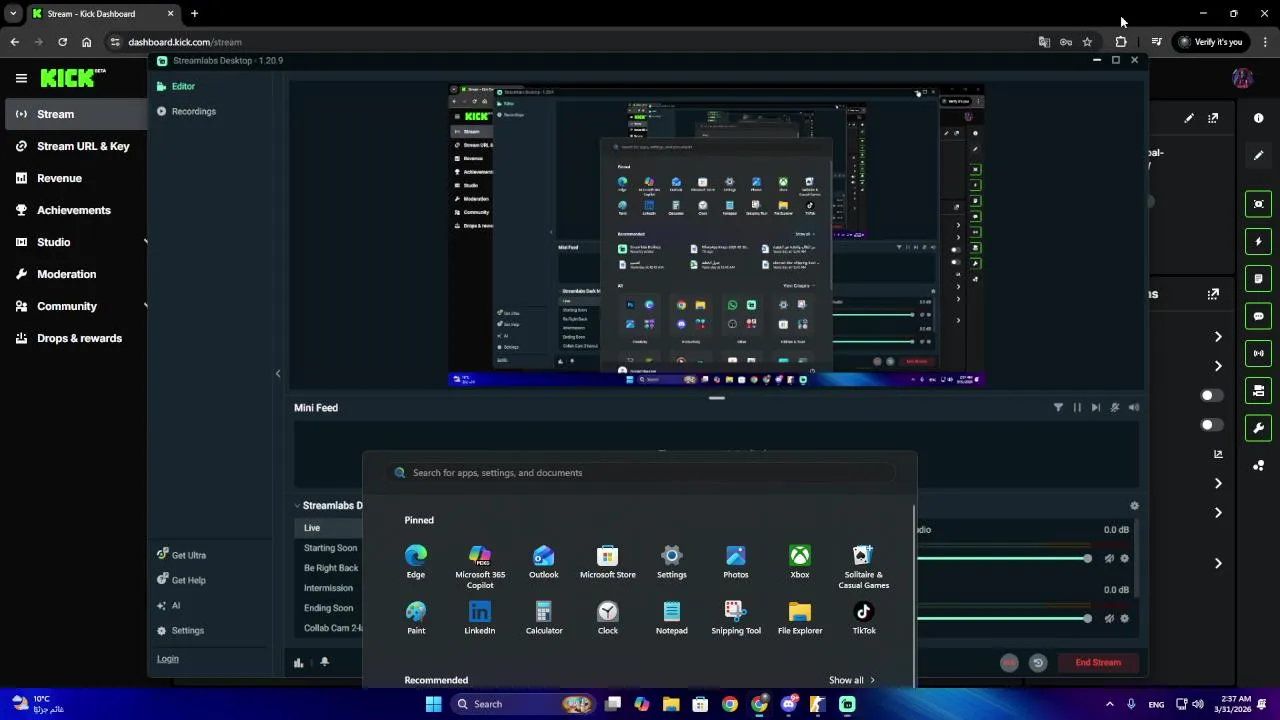Click the record button in Streamlabs
This screenshot has width=1280, height=720.
(1009, 663)
